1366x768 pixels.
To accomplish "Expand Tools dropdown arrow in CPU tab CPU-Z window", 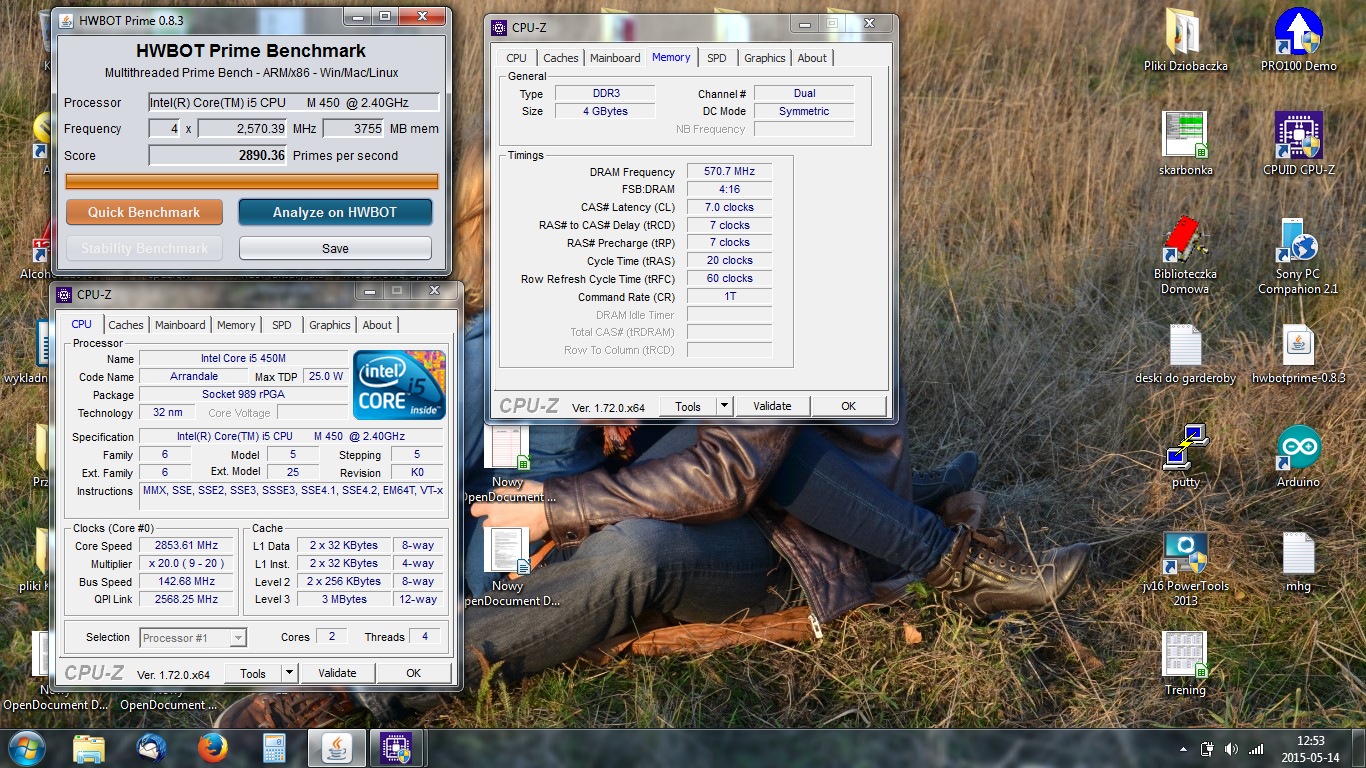I will 290,673.
